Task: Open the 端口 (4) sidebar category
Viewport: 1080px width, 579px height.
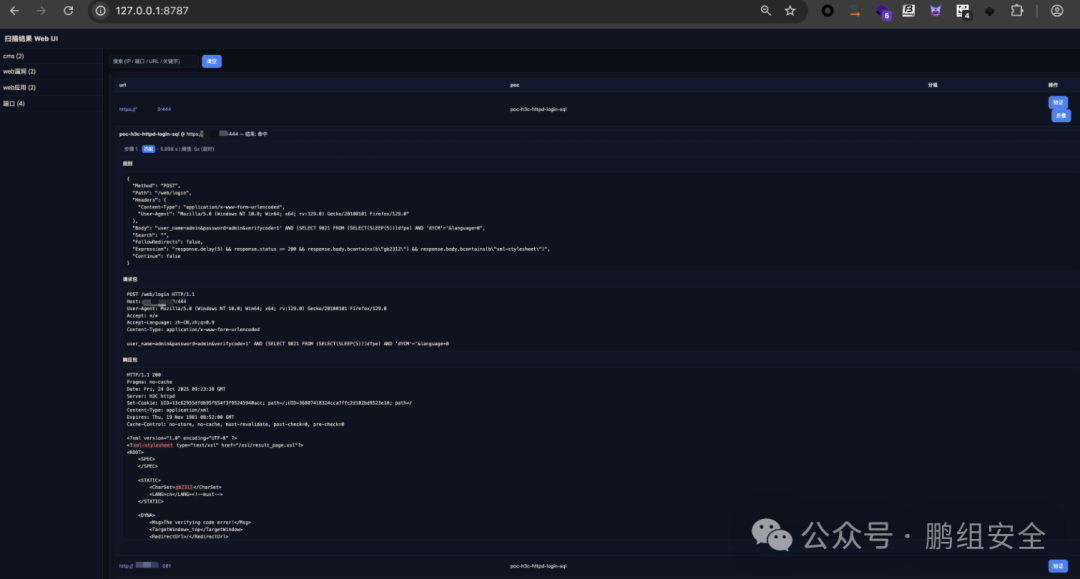Action: pyautogui.click(x=14, y=104)
